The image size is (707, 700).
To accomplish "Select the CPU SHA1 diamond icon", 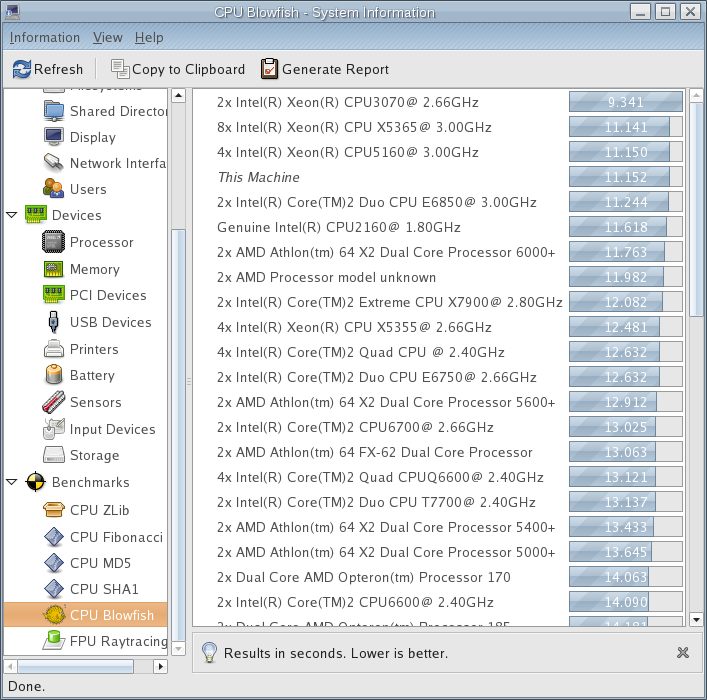I will 54,589.
